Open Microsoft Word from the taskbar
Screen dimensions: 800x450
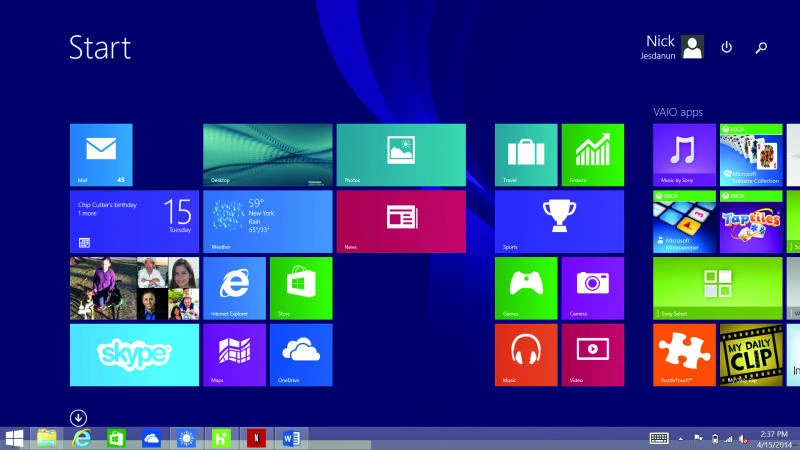(291, 438)
